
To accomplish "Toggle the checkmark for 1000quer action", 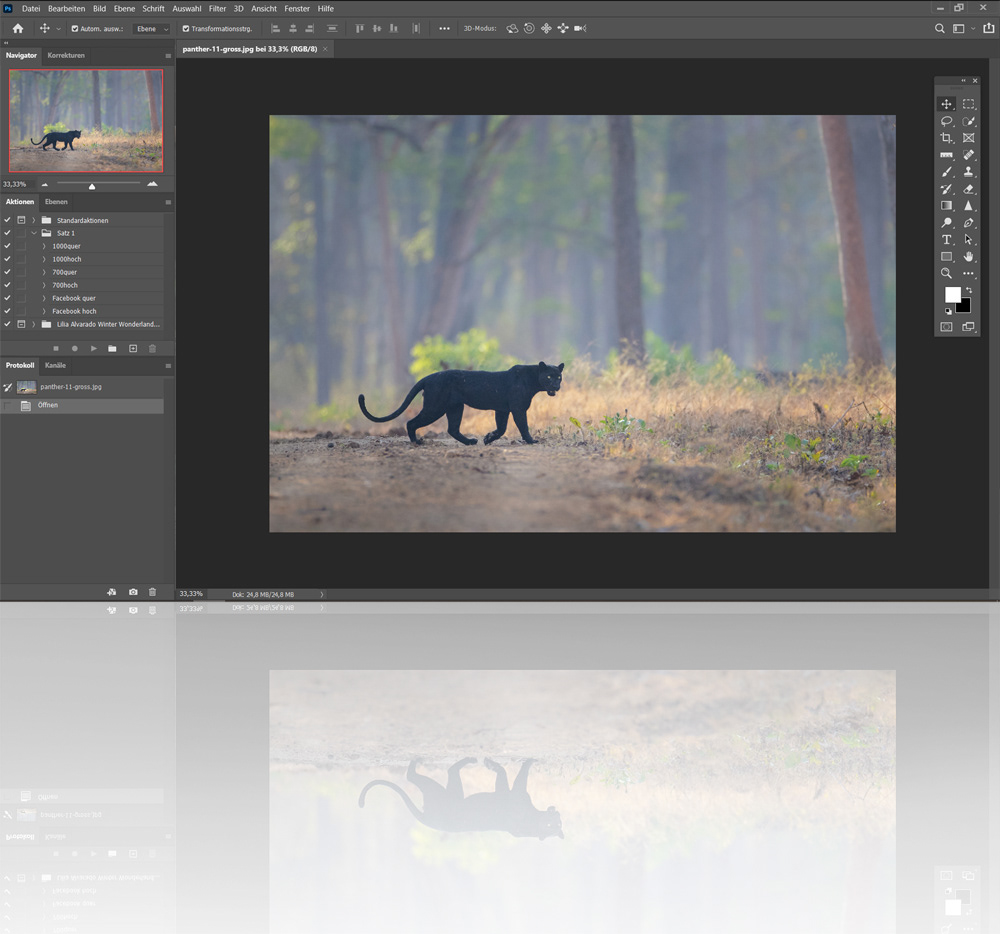I will click(7, 246).
